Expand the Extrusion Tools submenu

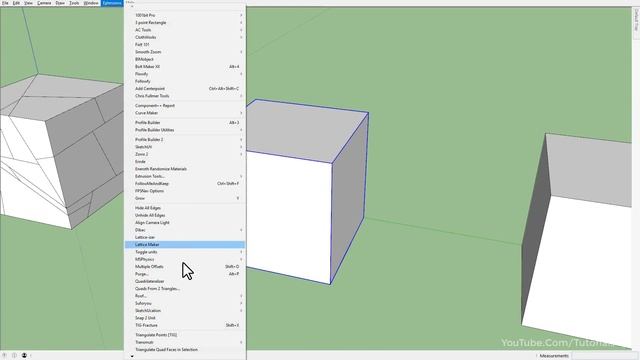(x=184, y=176)
